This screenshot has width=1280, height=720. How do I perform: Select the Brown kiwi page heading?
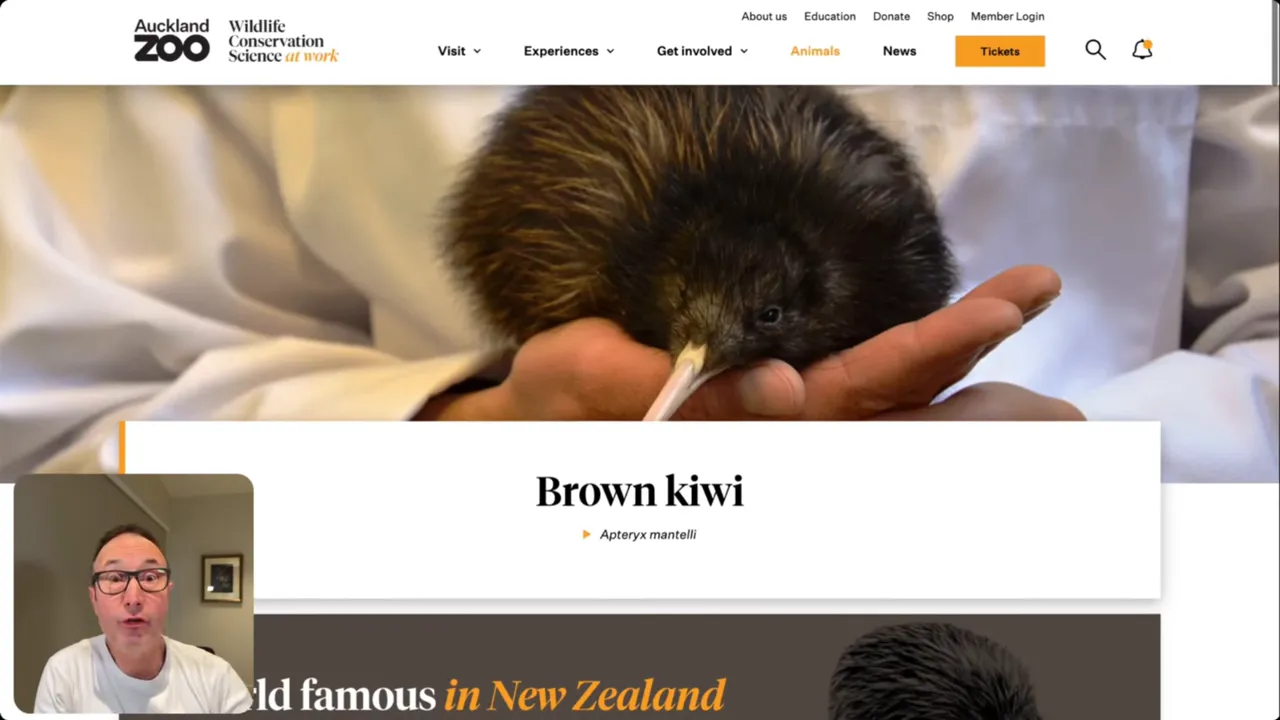click(640, 491)
